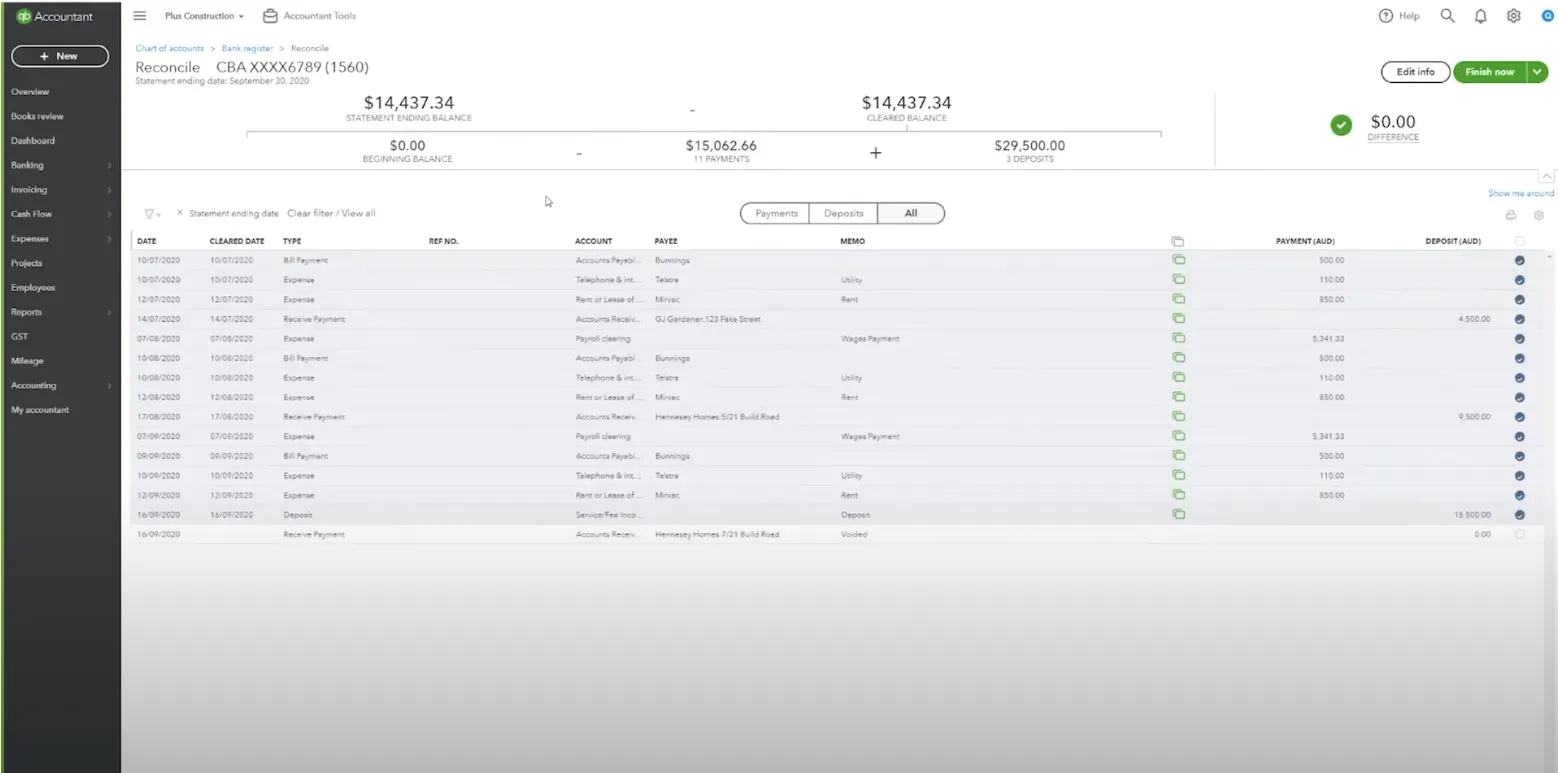This screenshot has height=773, width=1558.
Task: Open the table settings gear icon
Action: 1538,215
